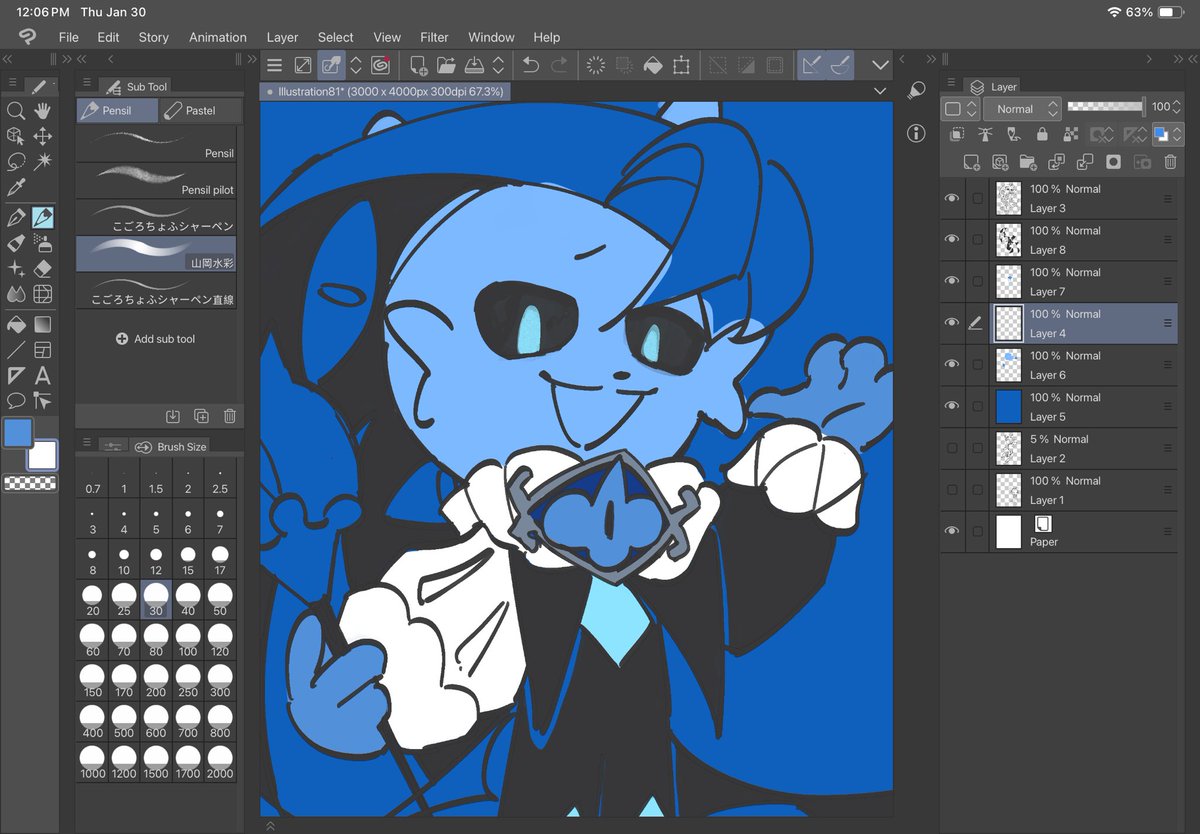Hide Layer 5 with its eye icon
The height and width of the screenshot is (834, 1200).
(952, 406)
